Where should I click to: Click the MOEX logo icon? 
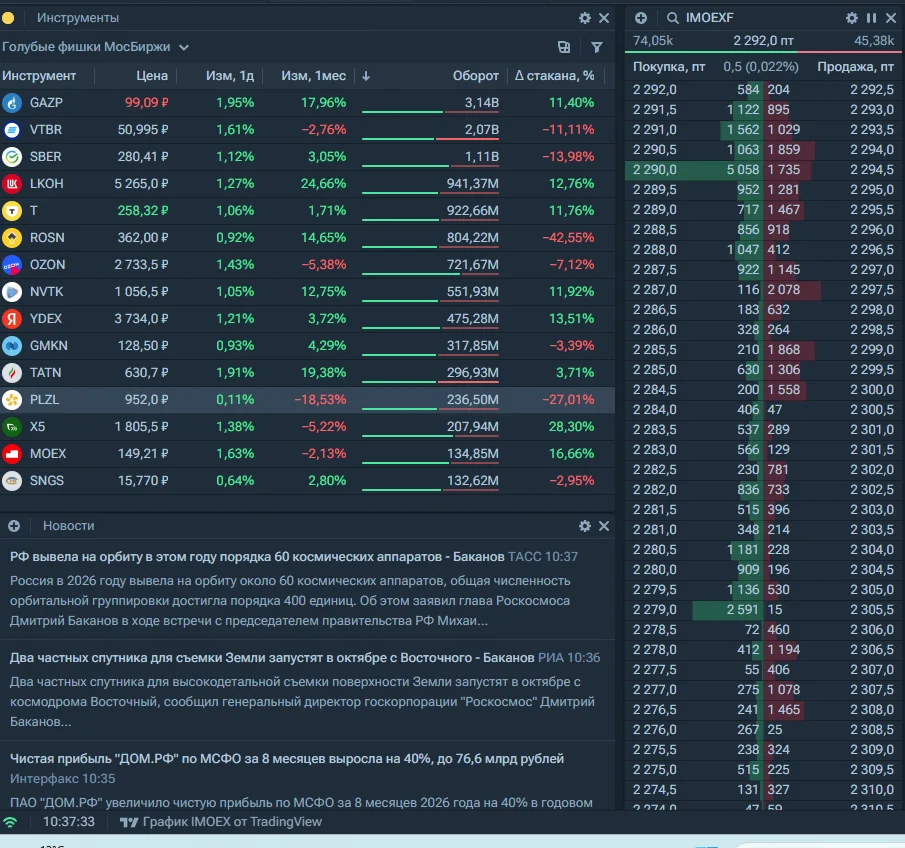pyautogui.click(x=12, y=454)
